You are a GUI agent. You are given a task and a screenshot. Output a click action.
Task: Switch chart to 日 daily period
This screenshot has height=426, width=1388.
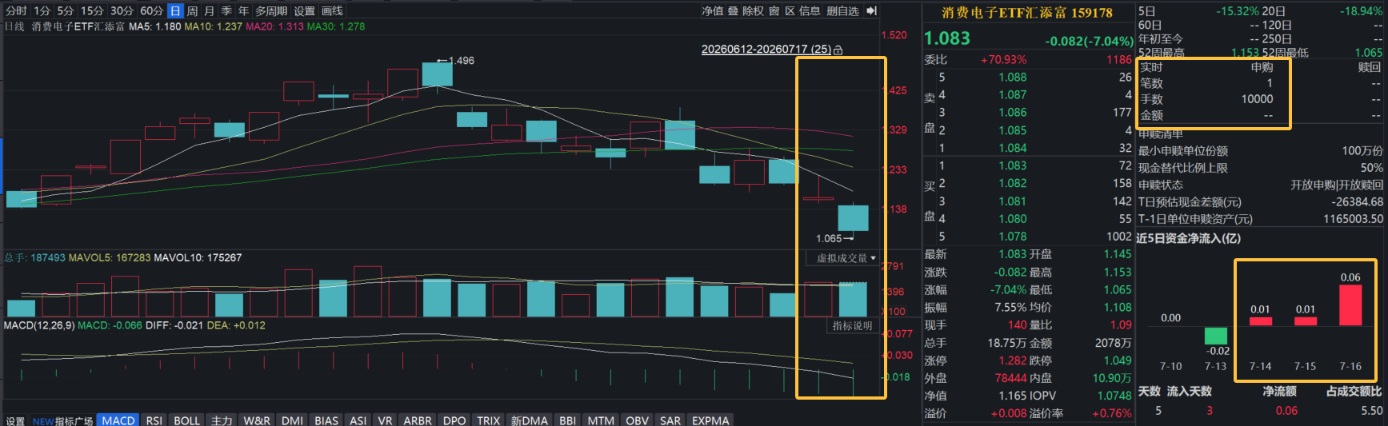pyautogui.click(x=175, y=11)
